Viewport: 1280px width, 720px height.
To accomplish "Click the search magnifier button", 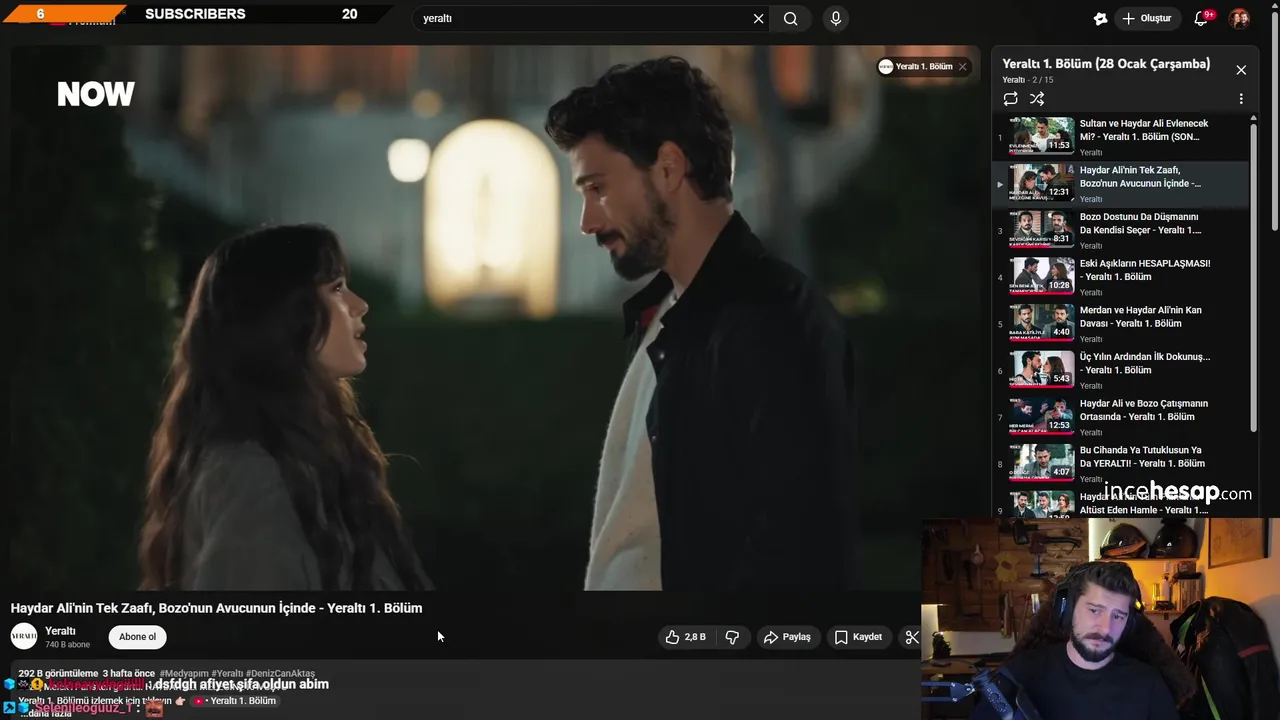I will (x=791, y=18).
